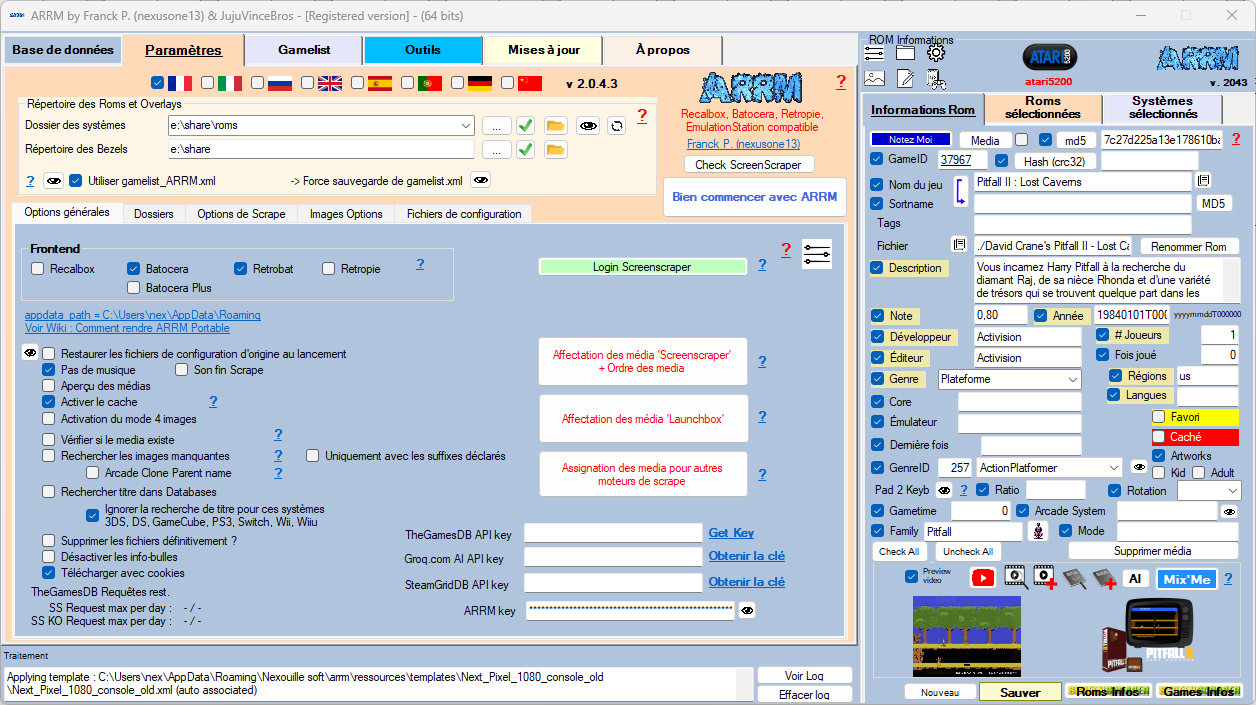This screenshot has width=1256, height=705.
Task: Select the English UK flag language checkbox
Action: (307, 82)
